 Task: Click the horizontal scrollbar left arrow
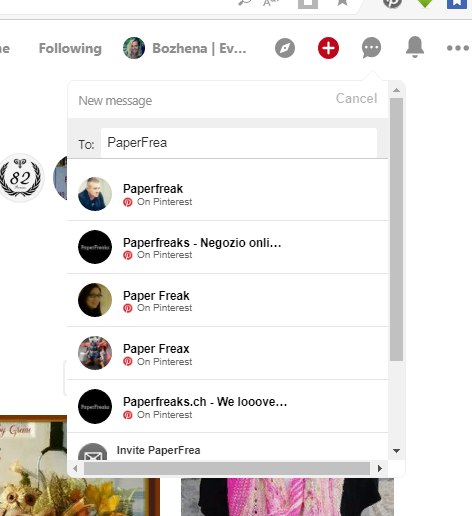[75, 468]
